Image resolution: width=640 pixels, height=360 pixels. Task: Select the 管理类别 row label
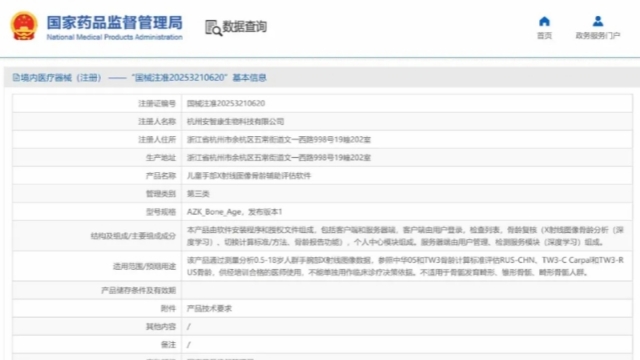click(x=161, y=194)
